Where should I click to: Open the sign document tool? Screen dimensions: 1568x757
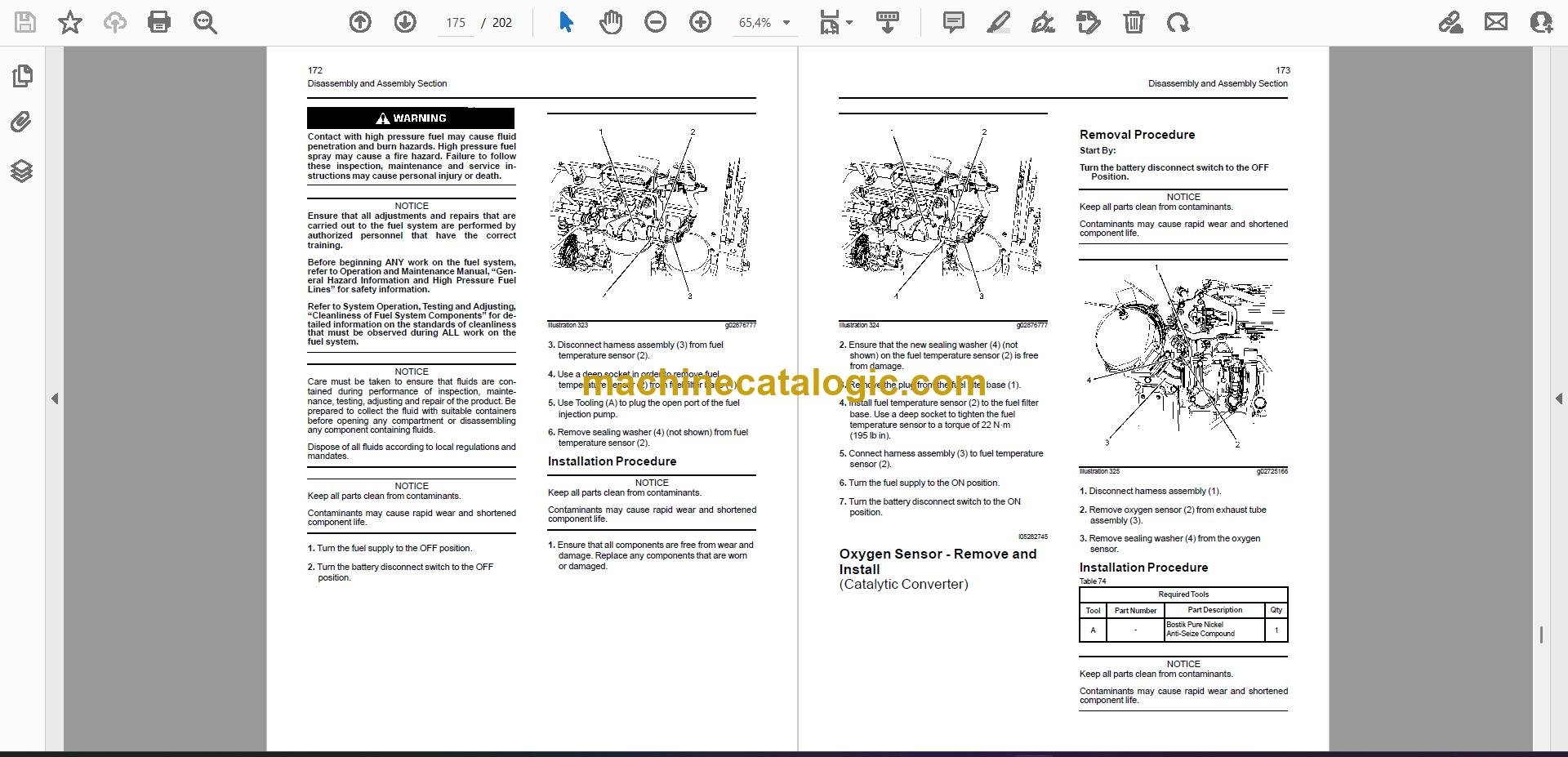coord(1043,22)
